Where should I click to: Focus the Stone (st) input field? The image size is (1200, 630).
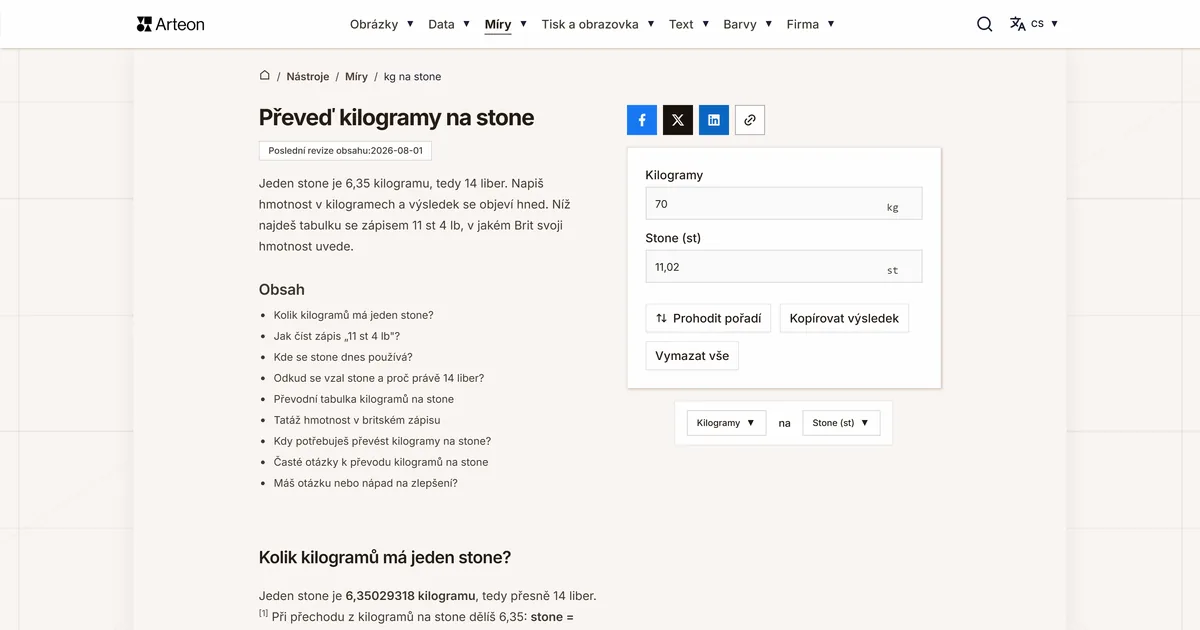(x=784, y=267)
